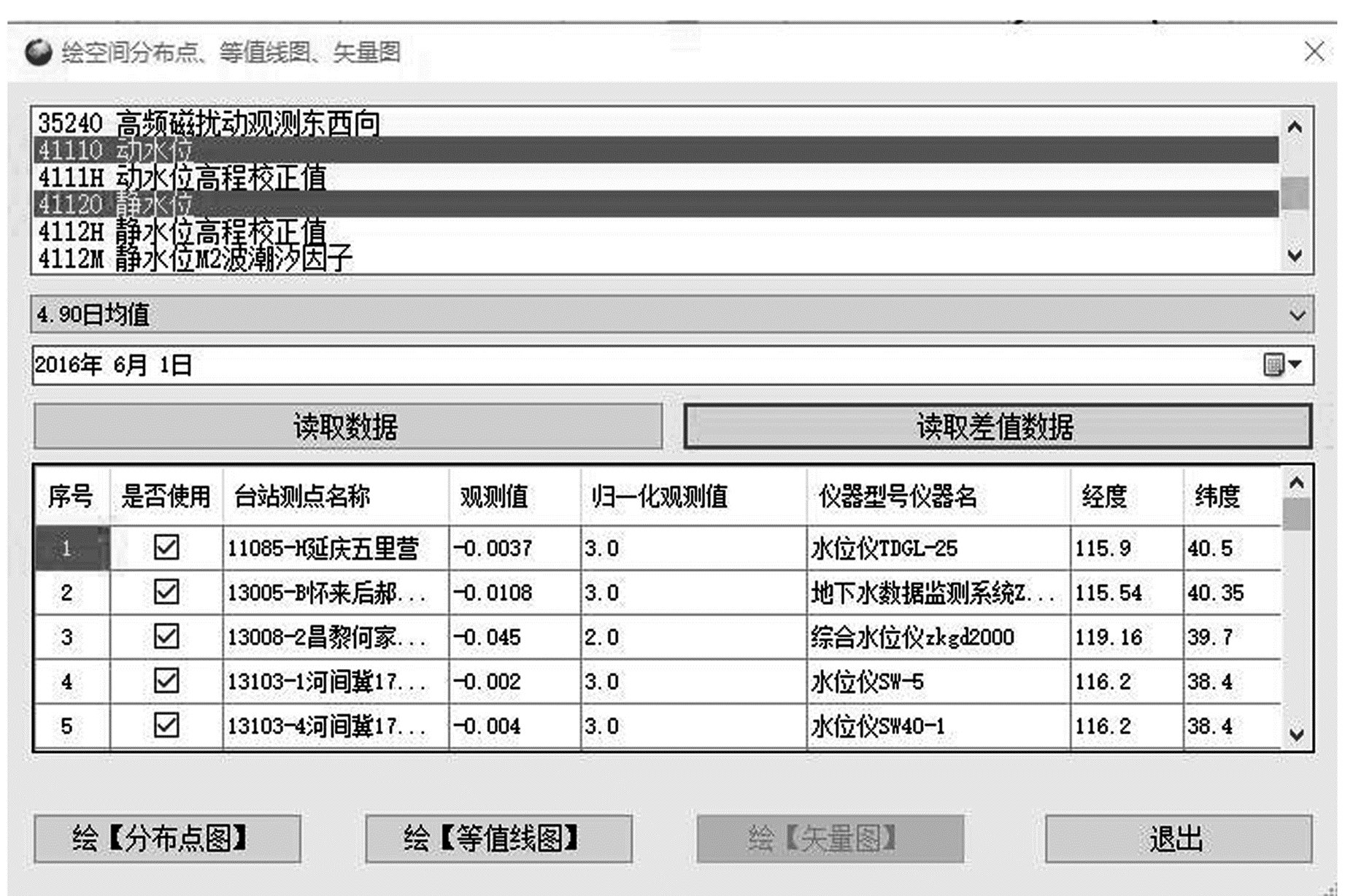Click the item list scrollbar thumb
Image resolution: width=1345 pixels, height=896 pixels.
coord(1295,193)
